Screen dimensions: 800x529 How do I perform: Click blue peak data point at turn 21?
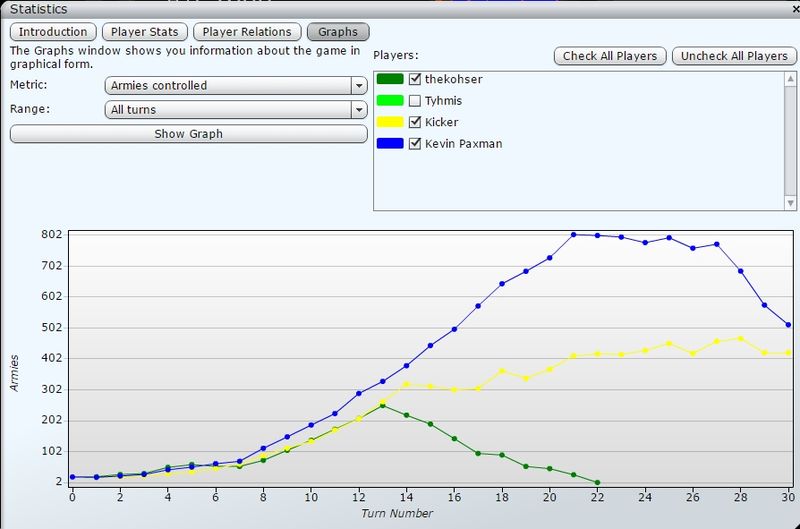click(x=574, y=234)
